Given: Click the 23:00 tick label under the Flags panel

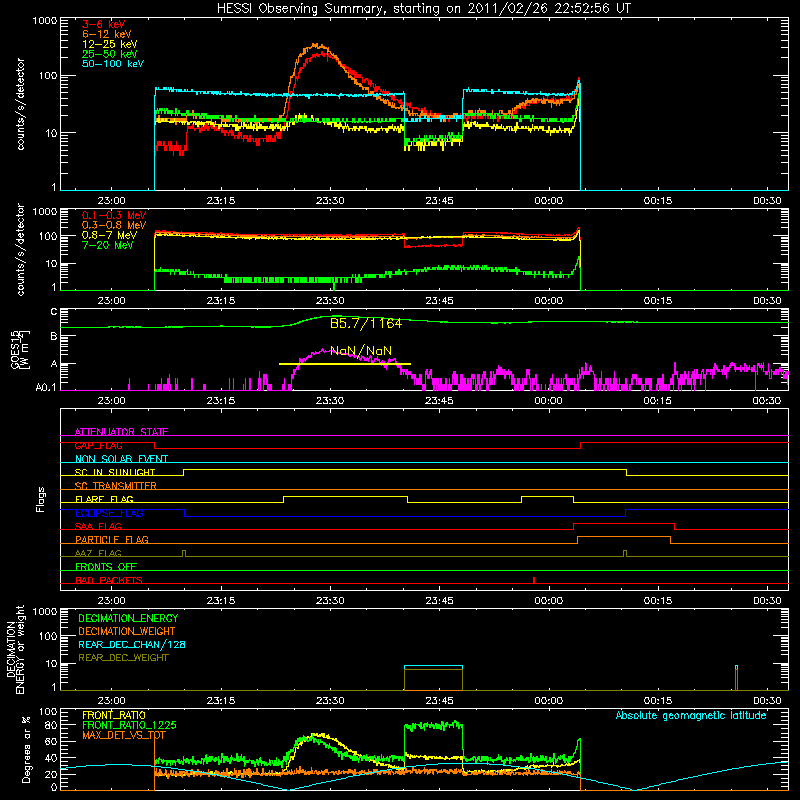Looking at the screenshot, I should [x=111, y=601].
